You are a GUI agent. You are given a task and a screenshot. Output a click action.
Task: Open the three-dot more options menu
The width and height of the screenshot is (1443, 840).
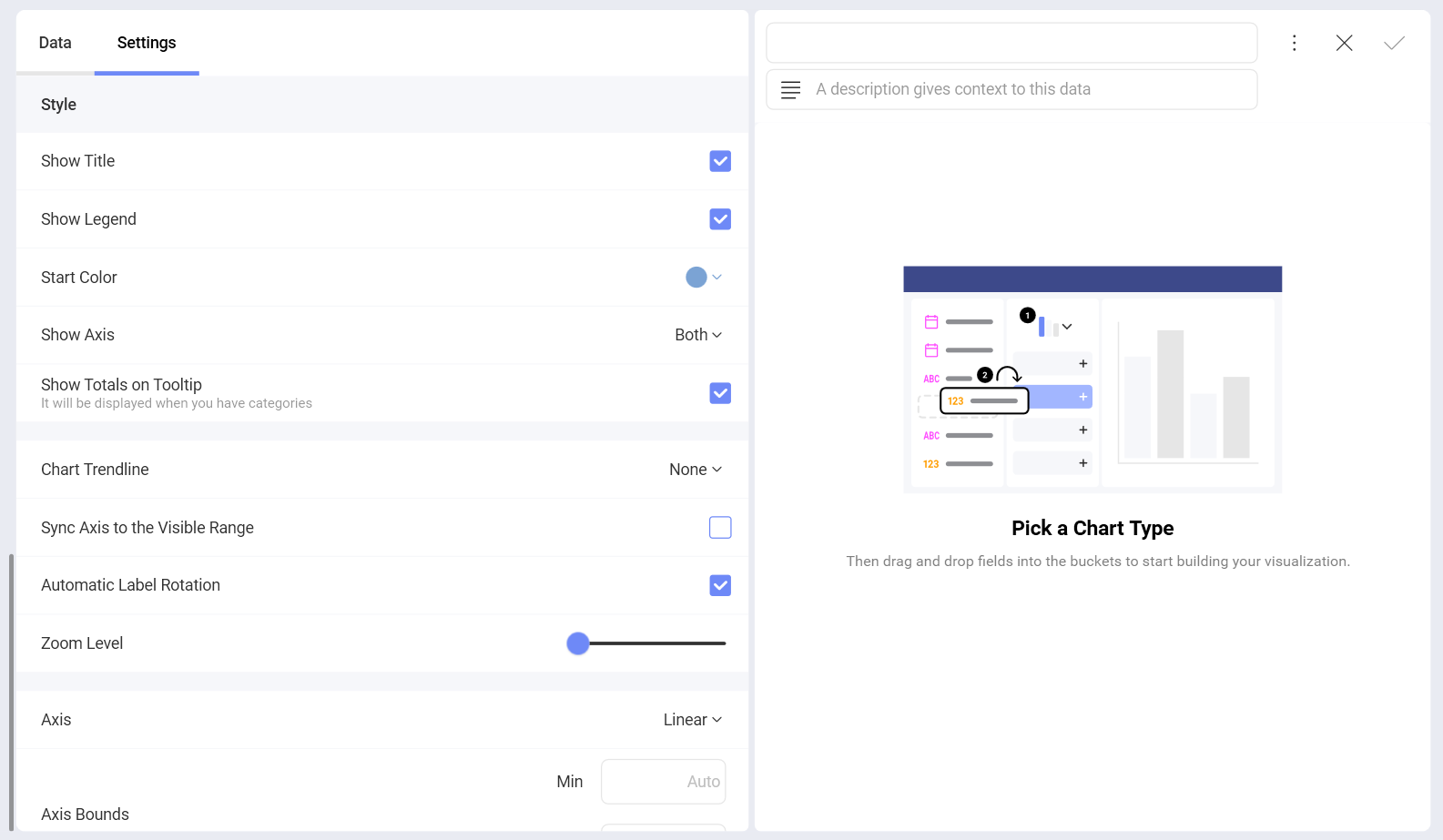[x=1294, y=43]
